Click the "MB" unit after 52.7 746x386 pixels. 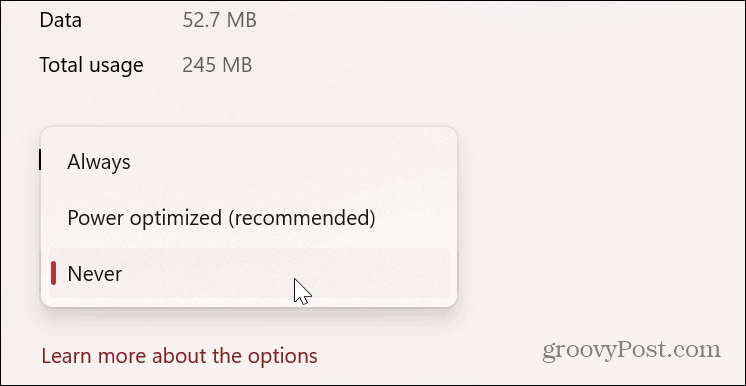241,20
